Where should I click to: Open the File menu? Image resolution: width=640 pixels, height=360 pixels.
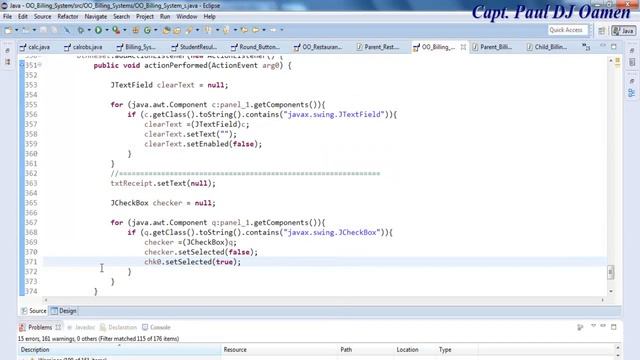pos(7,17)
